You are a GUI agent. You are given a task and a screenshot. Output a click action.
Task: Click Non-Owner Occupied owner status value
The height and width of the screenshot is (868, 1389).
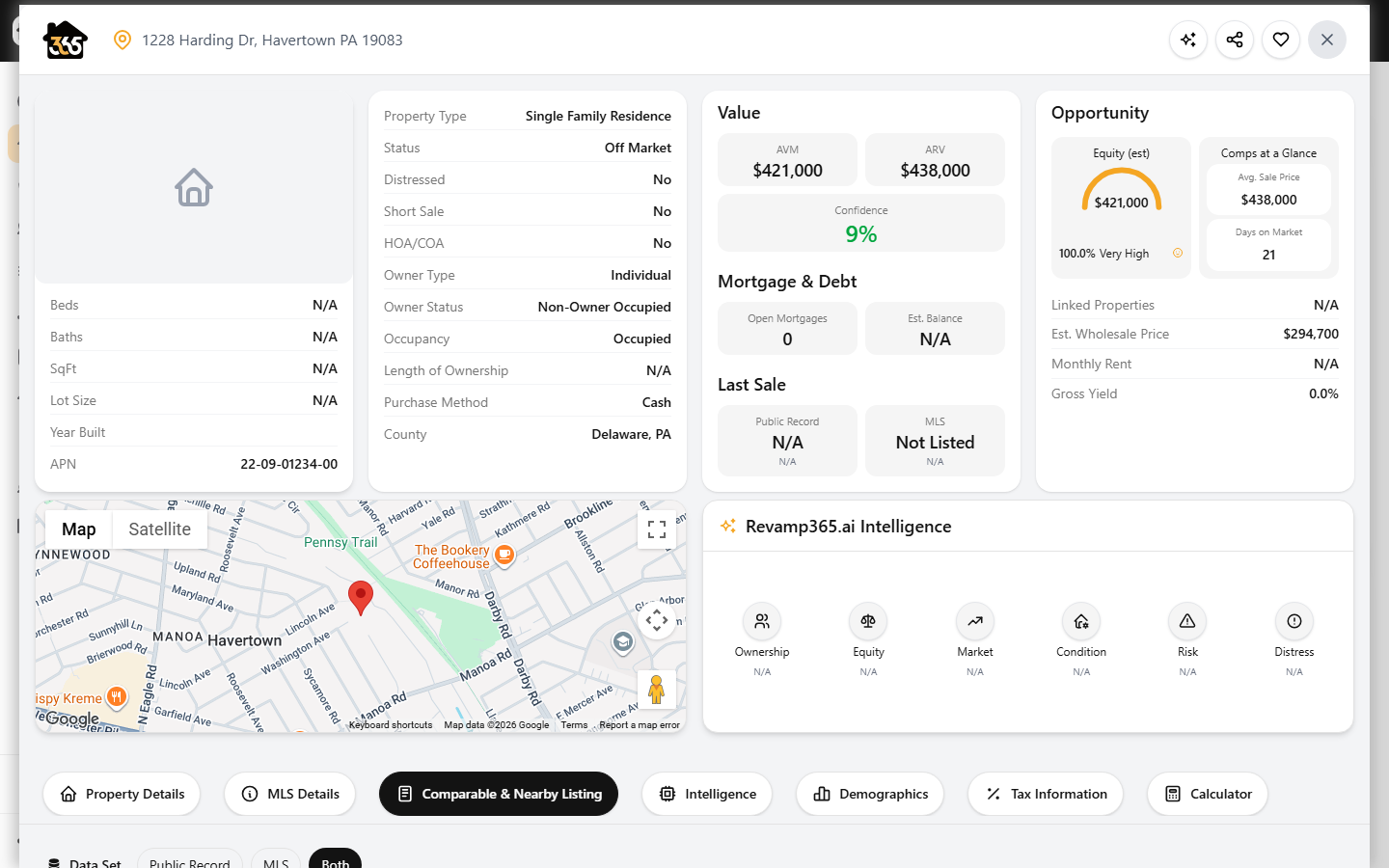click(604, 307)
